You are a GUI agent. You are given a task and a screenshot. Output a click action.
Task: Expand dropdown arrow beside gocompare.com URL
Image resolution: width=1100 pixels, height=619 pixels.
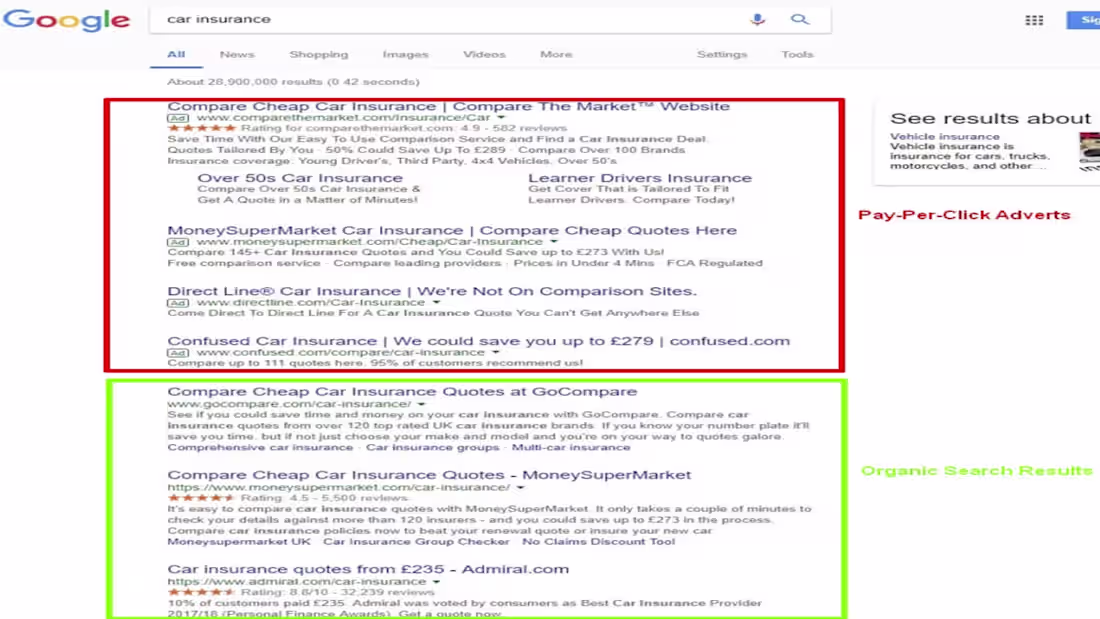421,404
